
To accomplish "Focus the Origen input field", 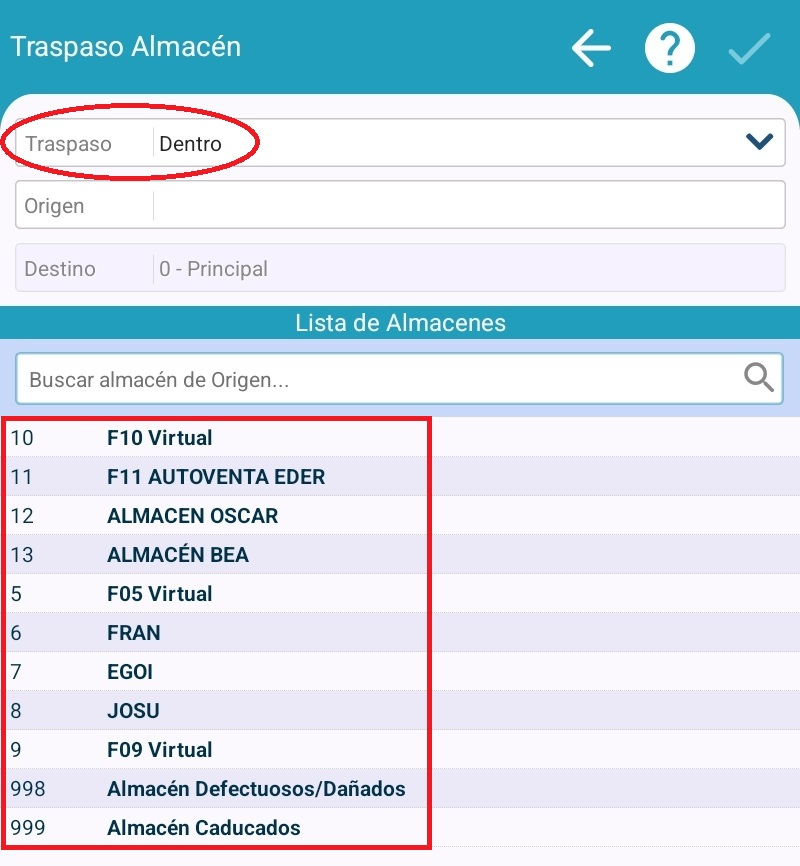I will (x=468, y=206).
